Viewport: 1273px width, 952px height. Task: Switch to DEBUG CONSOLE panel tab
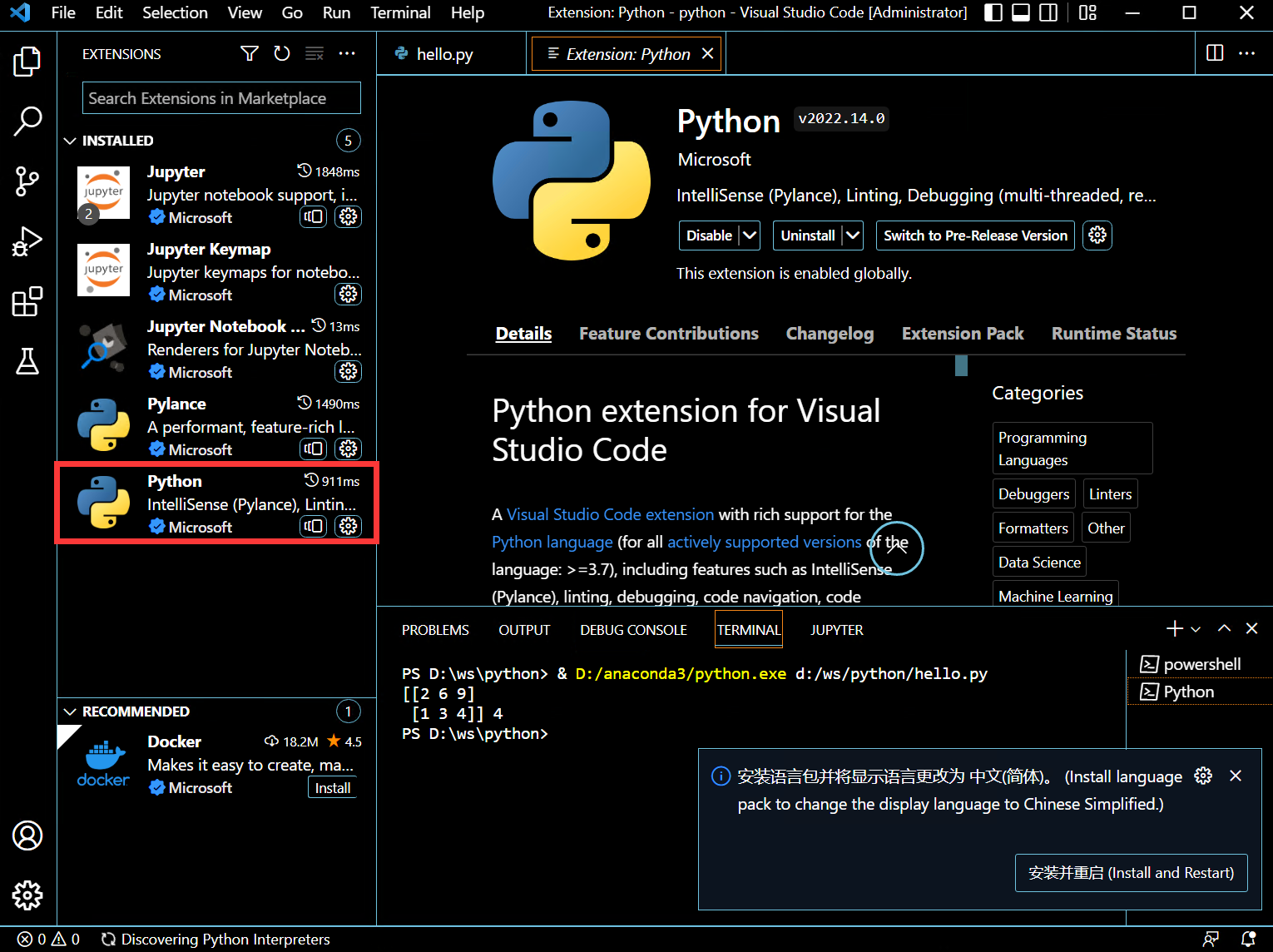pyautogui.click(x=633, y=630)
